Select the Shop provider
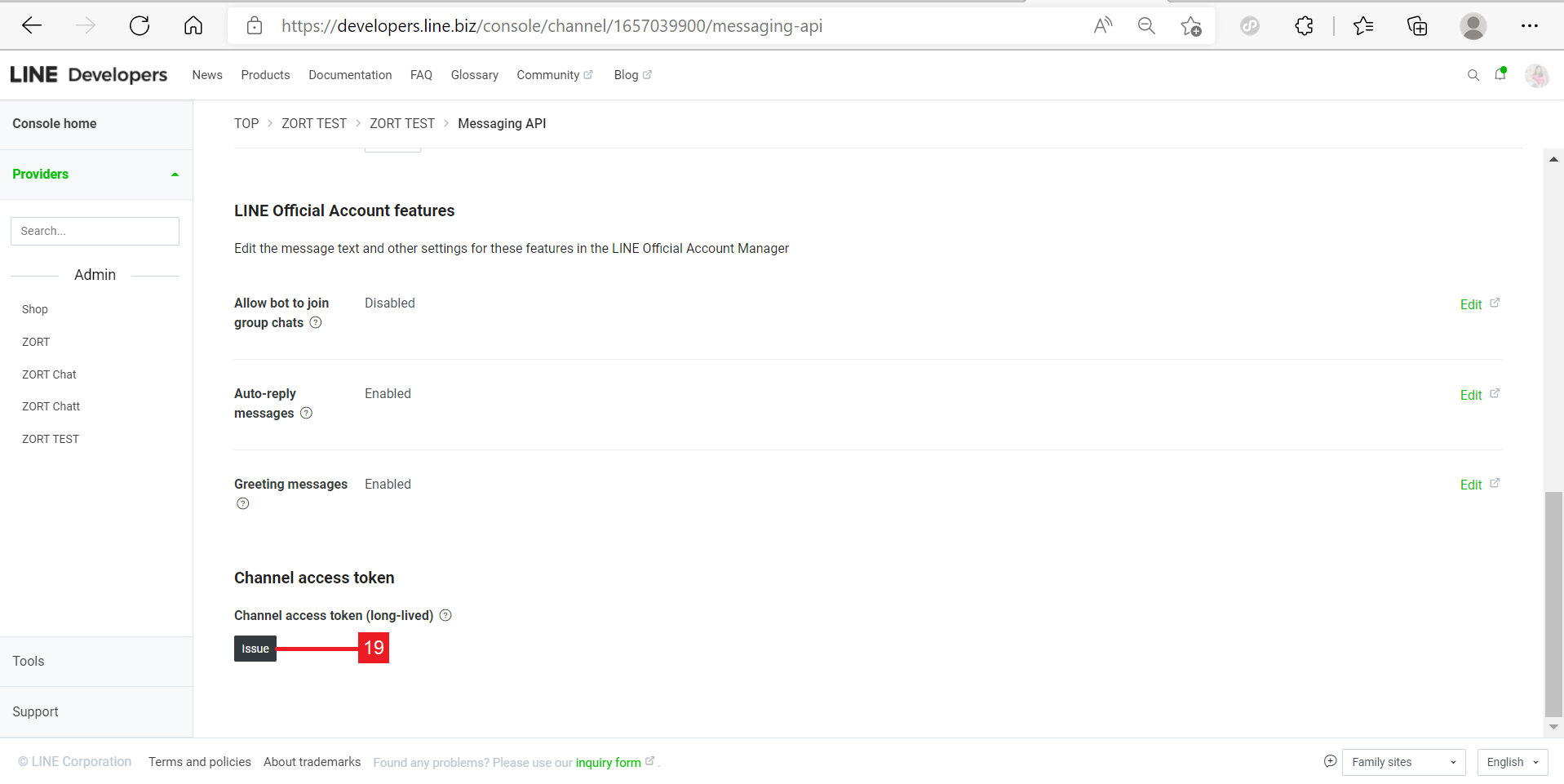Screen dimensions: 1564x784 [x=35, y=309]
